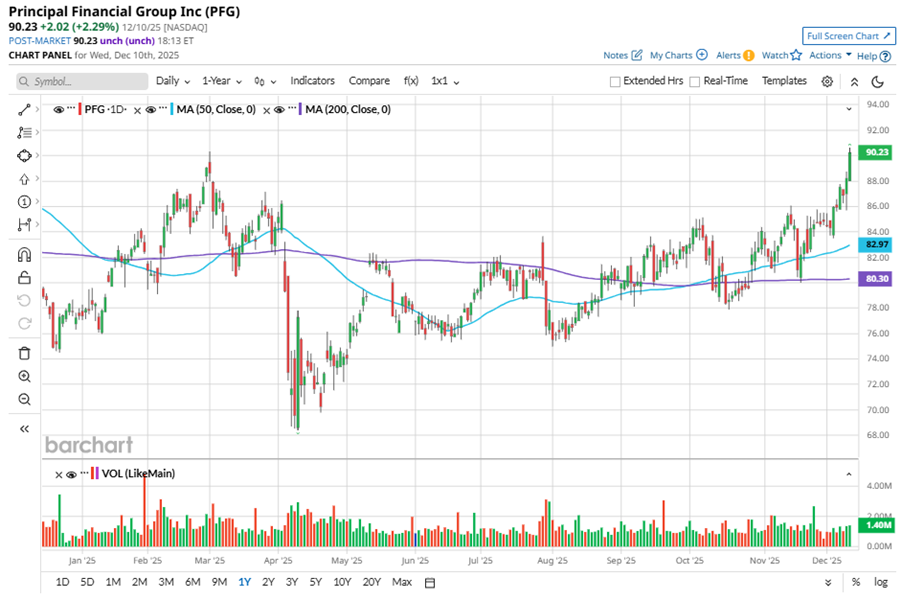Enable the Extended Hrs checkbox
This screenshot has width=902, height=600.
(615, 81)
